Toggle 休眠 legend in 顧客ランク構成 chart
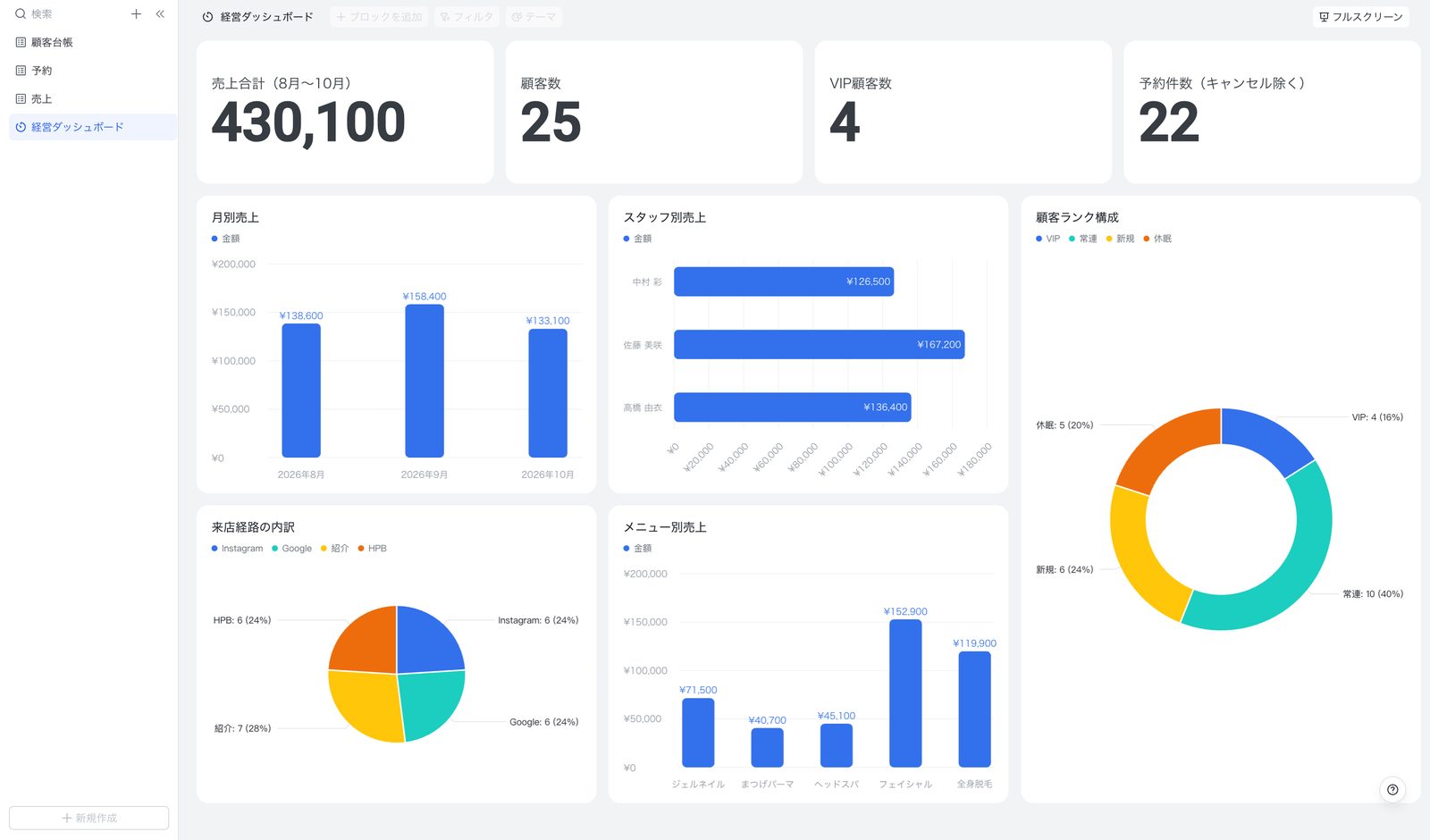This screenshot has height=840, width=1430. tap(1157, 239)
